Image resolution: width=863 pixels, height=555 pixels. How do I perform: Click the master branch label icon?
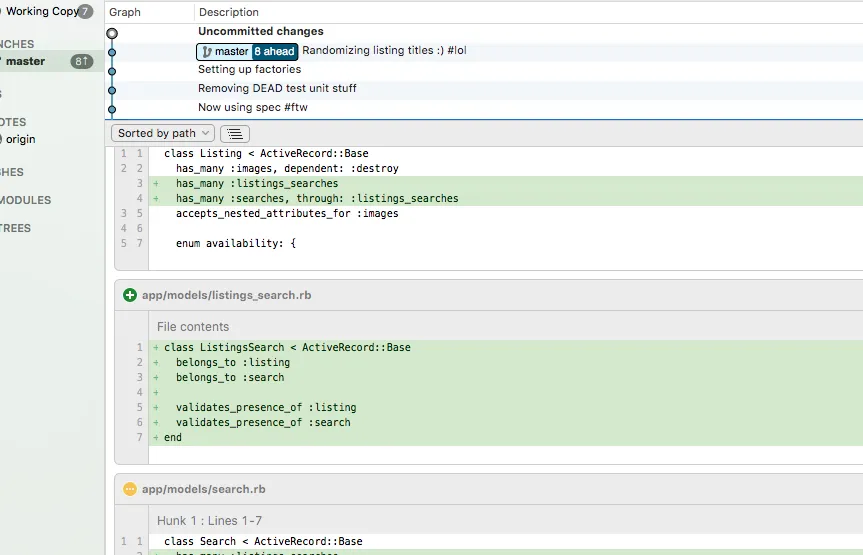207,51
